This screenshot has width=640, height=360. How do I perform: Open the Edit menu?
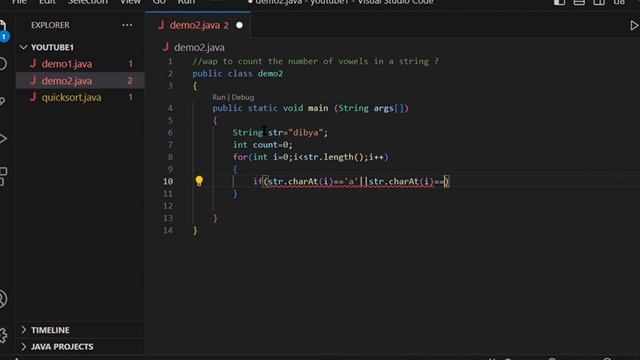pos(47,2)
